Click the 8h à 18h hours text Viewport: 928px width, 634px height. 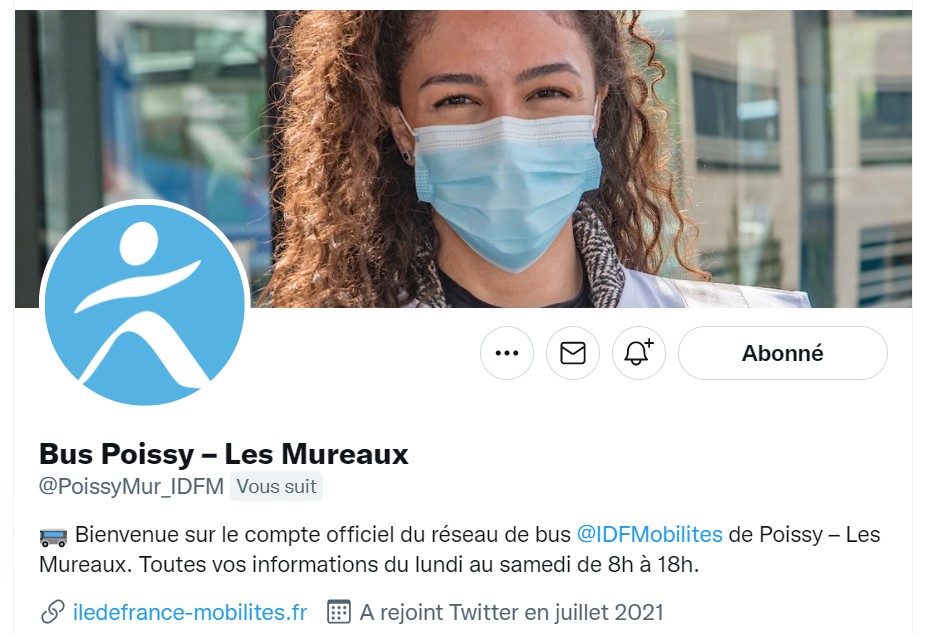[x=653, y=564]
